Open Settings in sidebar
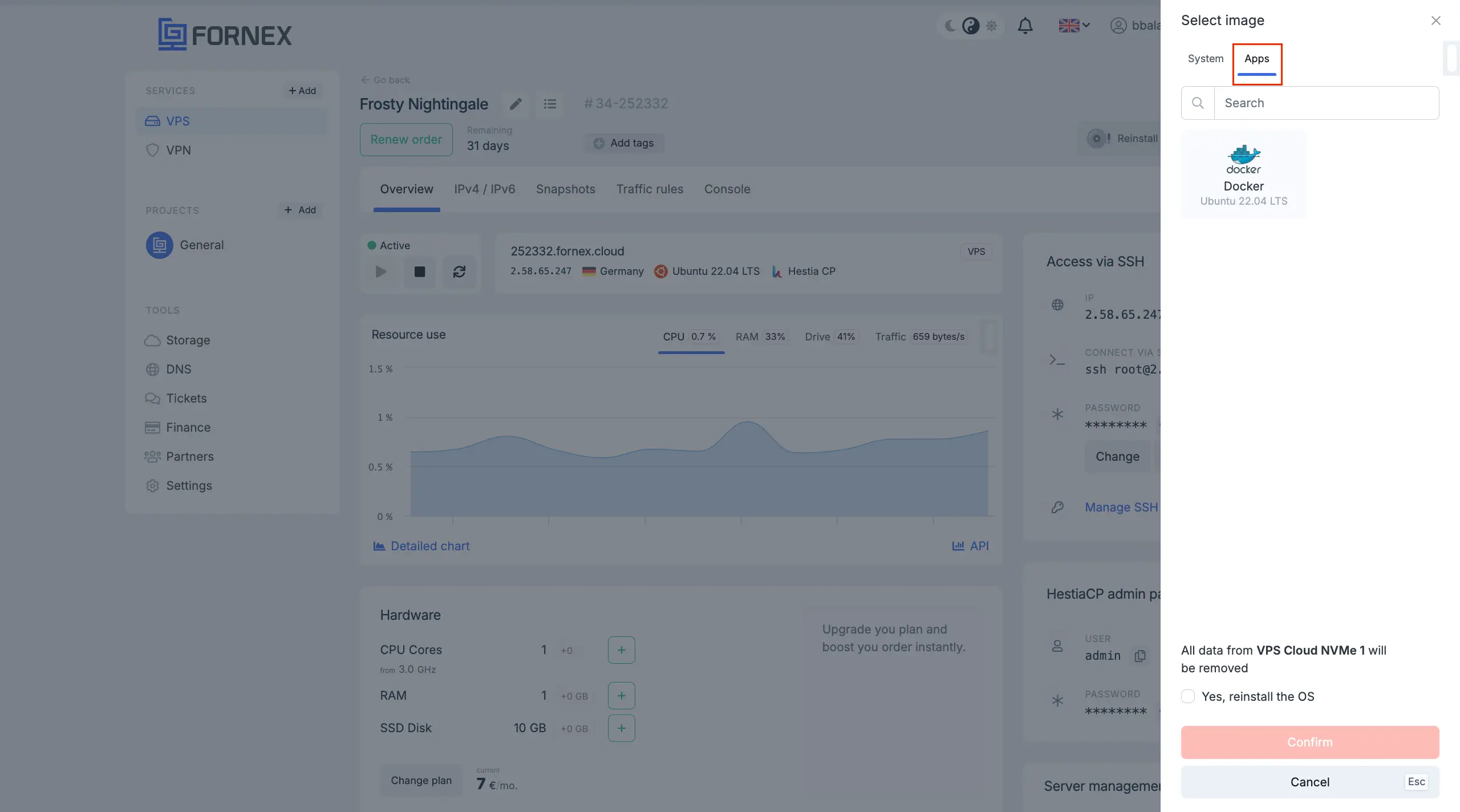Screen dimensions: 1460x812 pos(179,485)
